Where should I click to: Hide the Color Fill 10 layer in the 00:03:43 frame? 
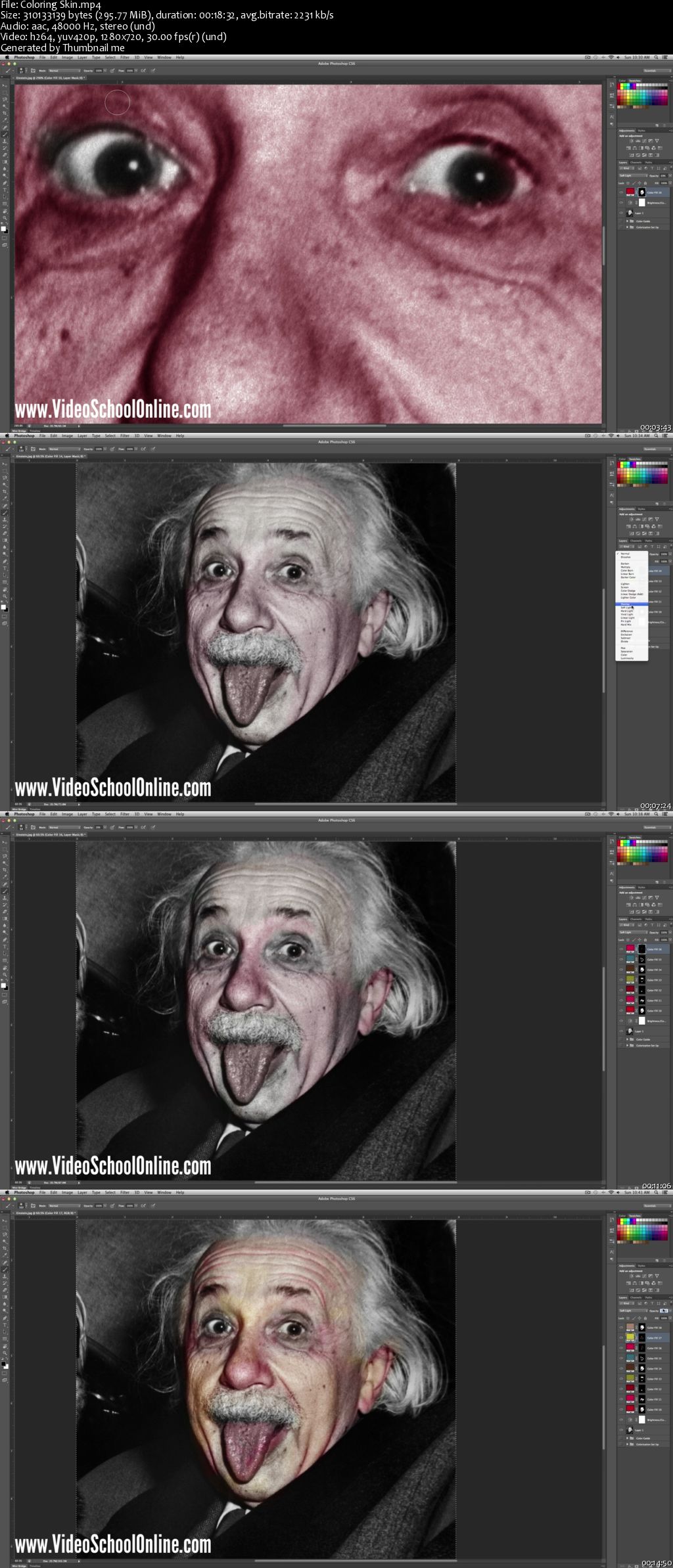[x=621, y=192]
